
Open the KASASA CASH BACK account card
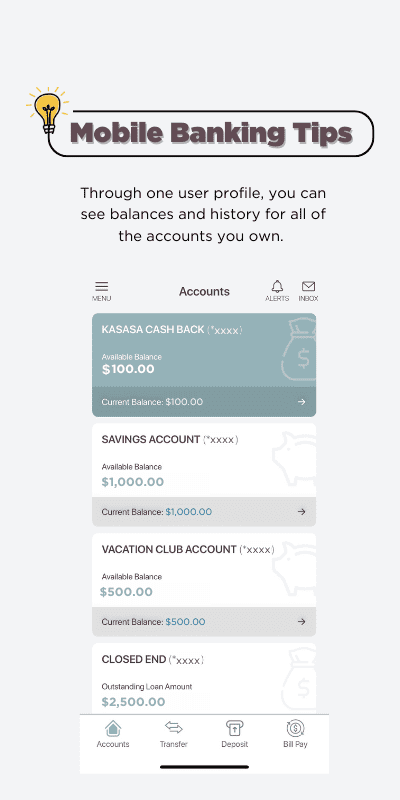coord(204,365)
